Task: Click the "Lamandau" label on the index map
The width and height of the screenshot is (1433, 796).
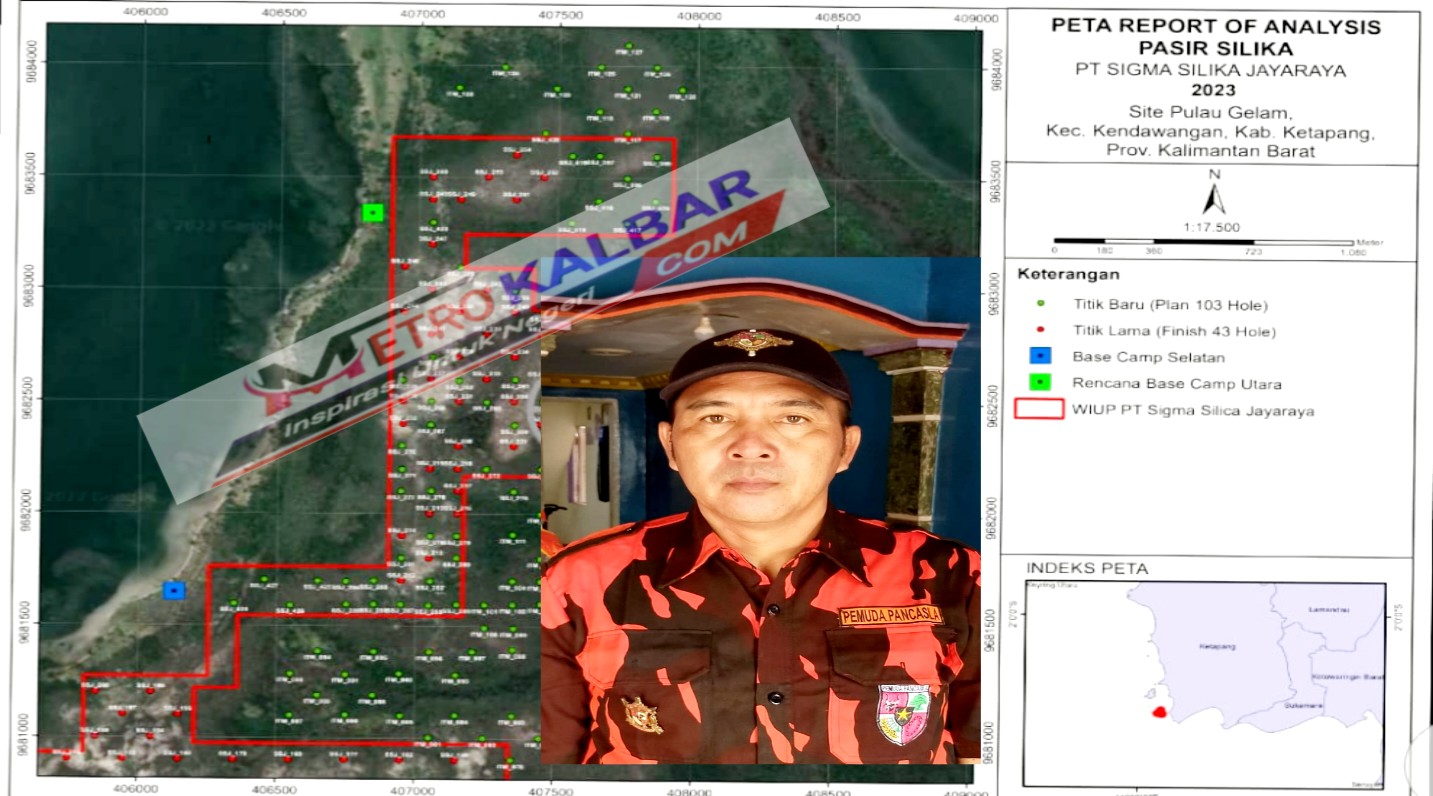Action: 1328,608
